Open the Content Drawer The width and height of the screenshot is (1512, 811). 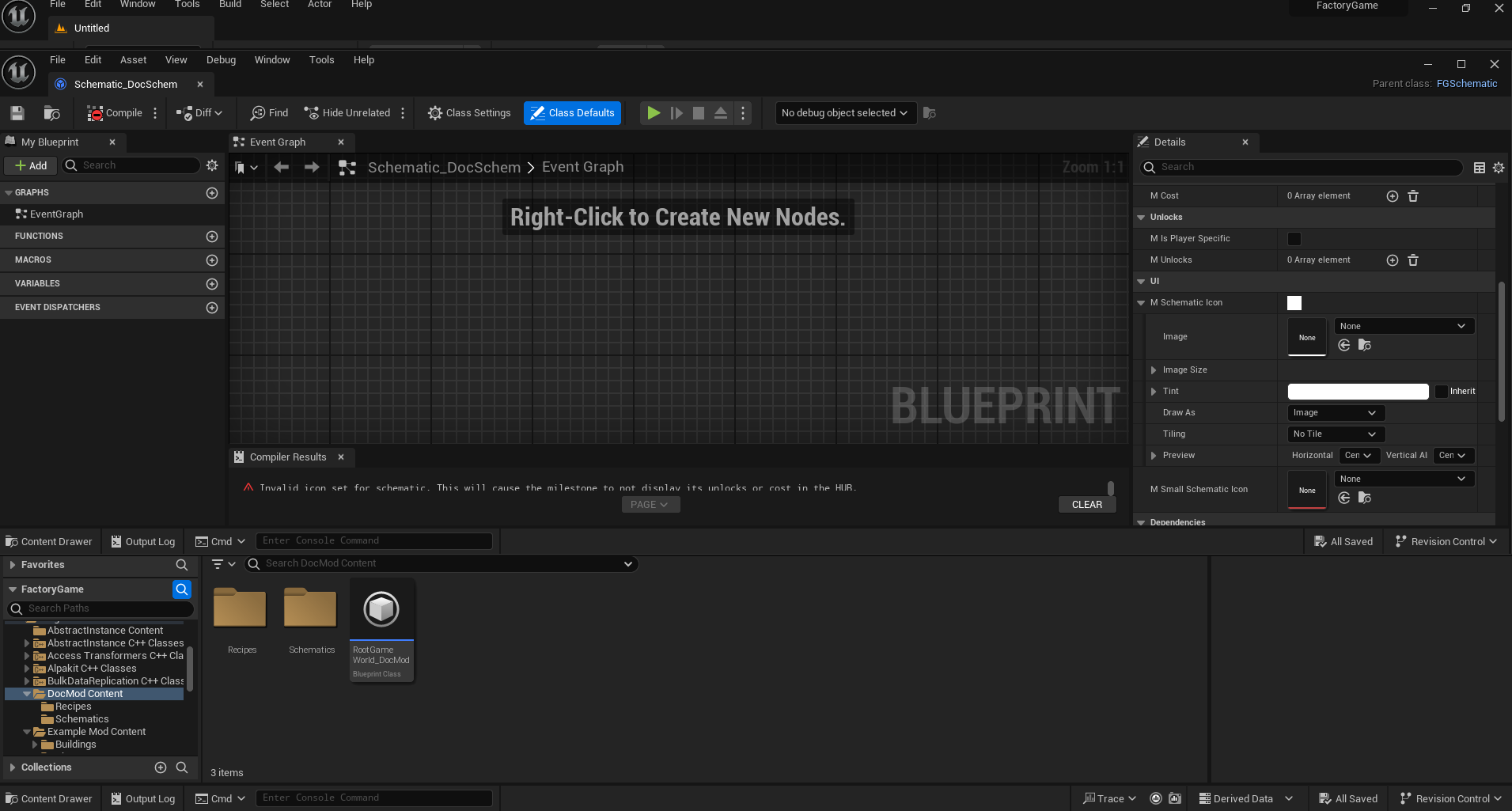point(49,541)
